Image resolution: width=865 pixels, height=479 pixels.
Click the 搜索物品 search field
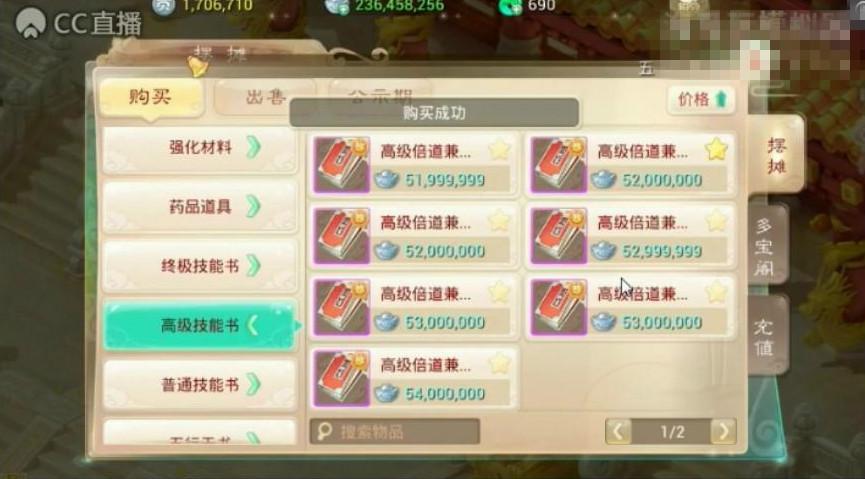click(x=394, y=431)
